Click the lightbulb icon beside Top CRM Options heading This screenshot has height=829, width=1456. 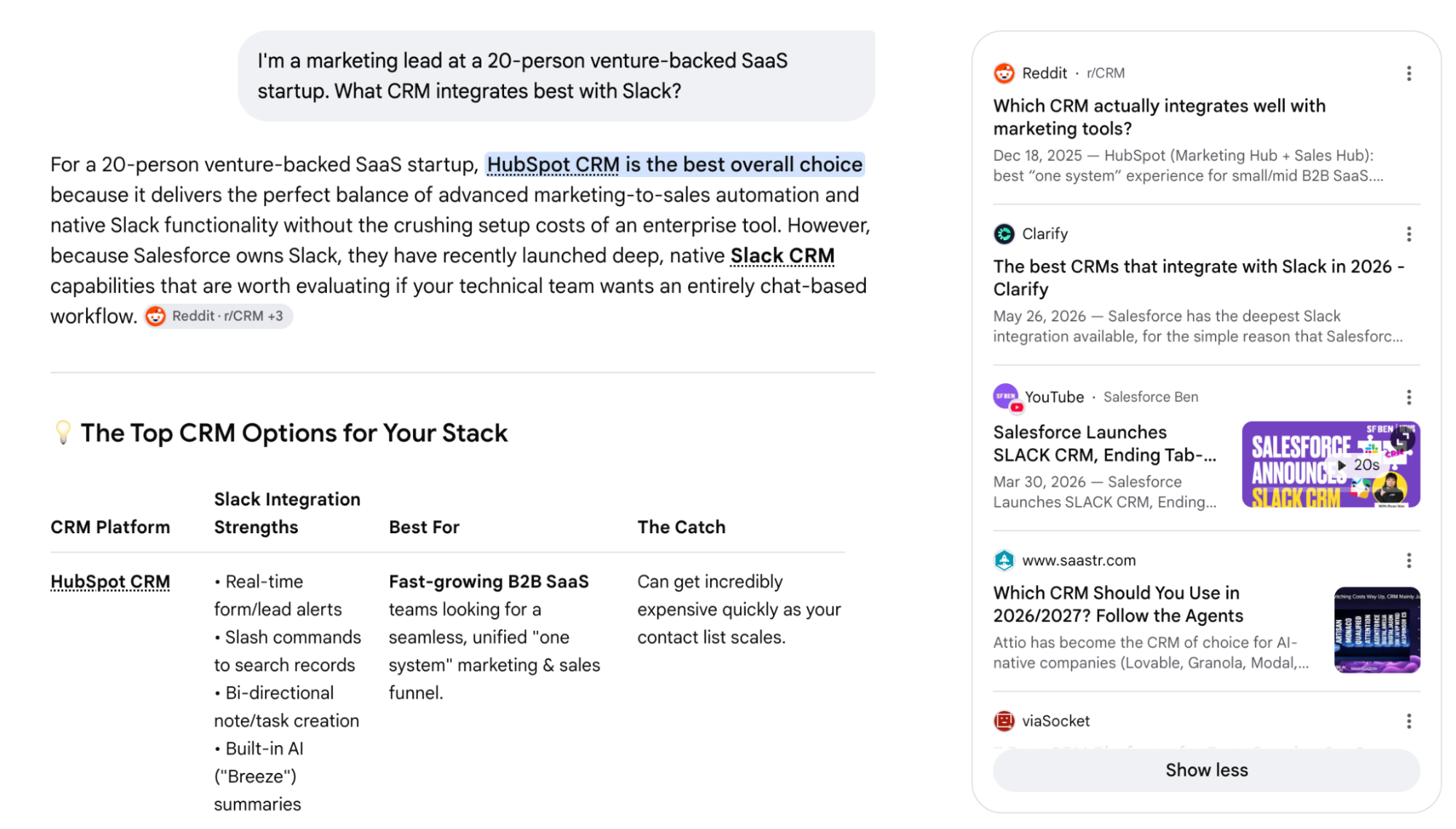pos(63,433)
